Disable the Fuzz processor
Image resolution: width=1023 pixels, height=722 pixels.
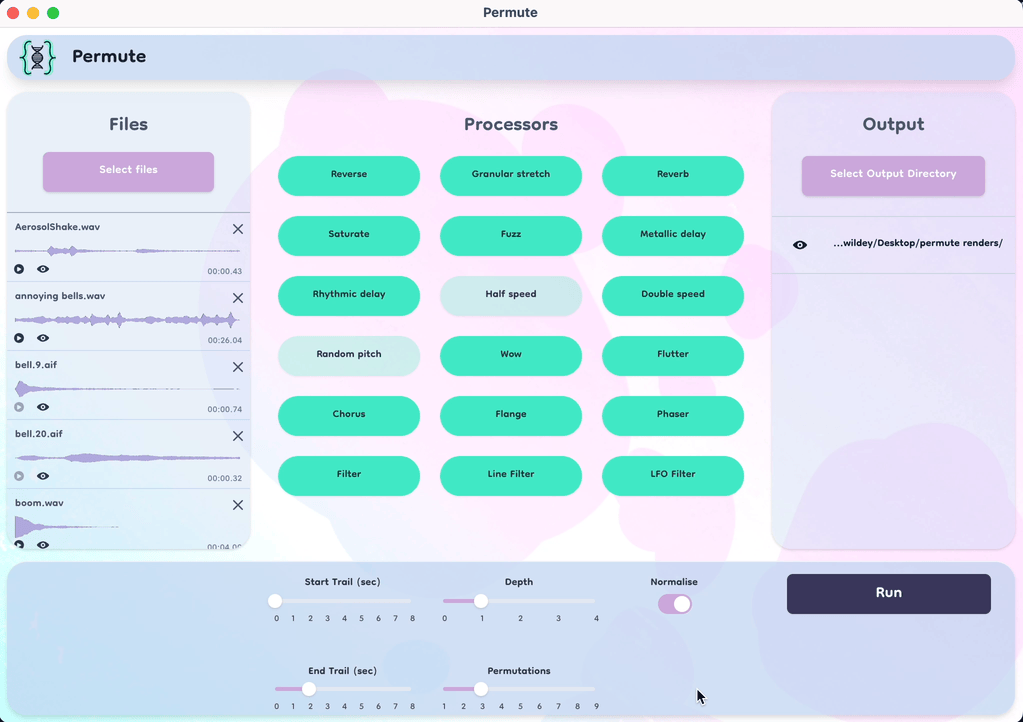point(511,235)
